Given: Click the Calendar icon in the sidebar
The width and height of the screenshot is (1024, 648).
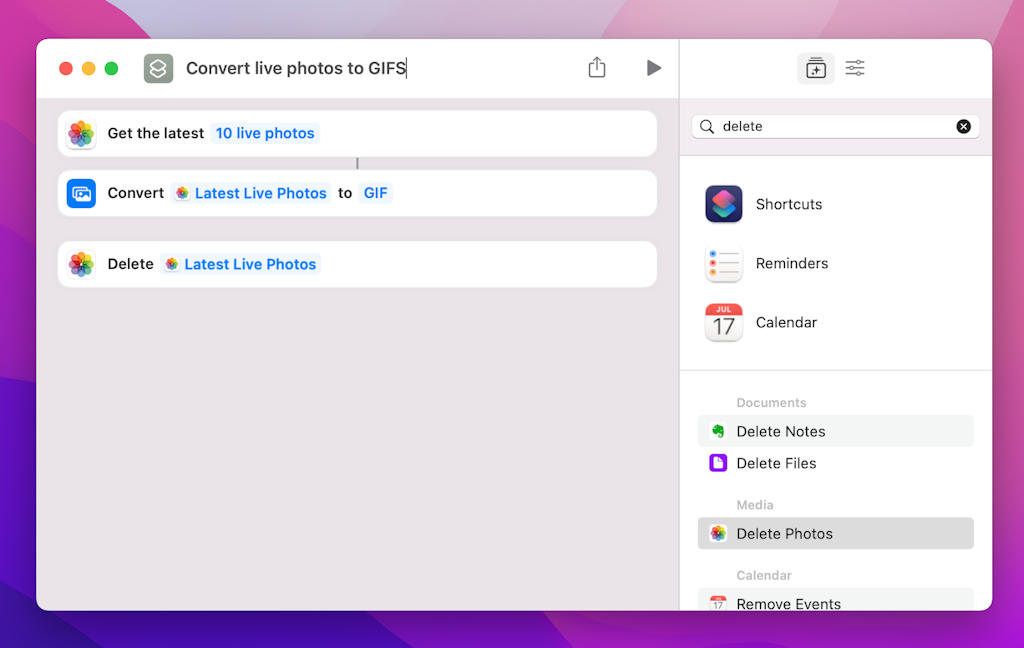Looking at the screenshot, I should 723,322.
